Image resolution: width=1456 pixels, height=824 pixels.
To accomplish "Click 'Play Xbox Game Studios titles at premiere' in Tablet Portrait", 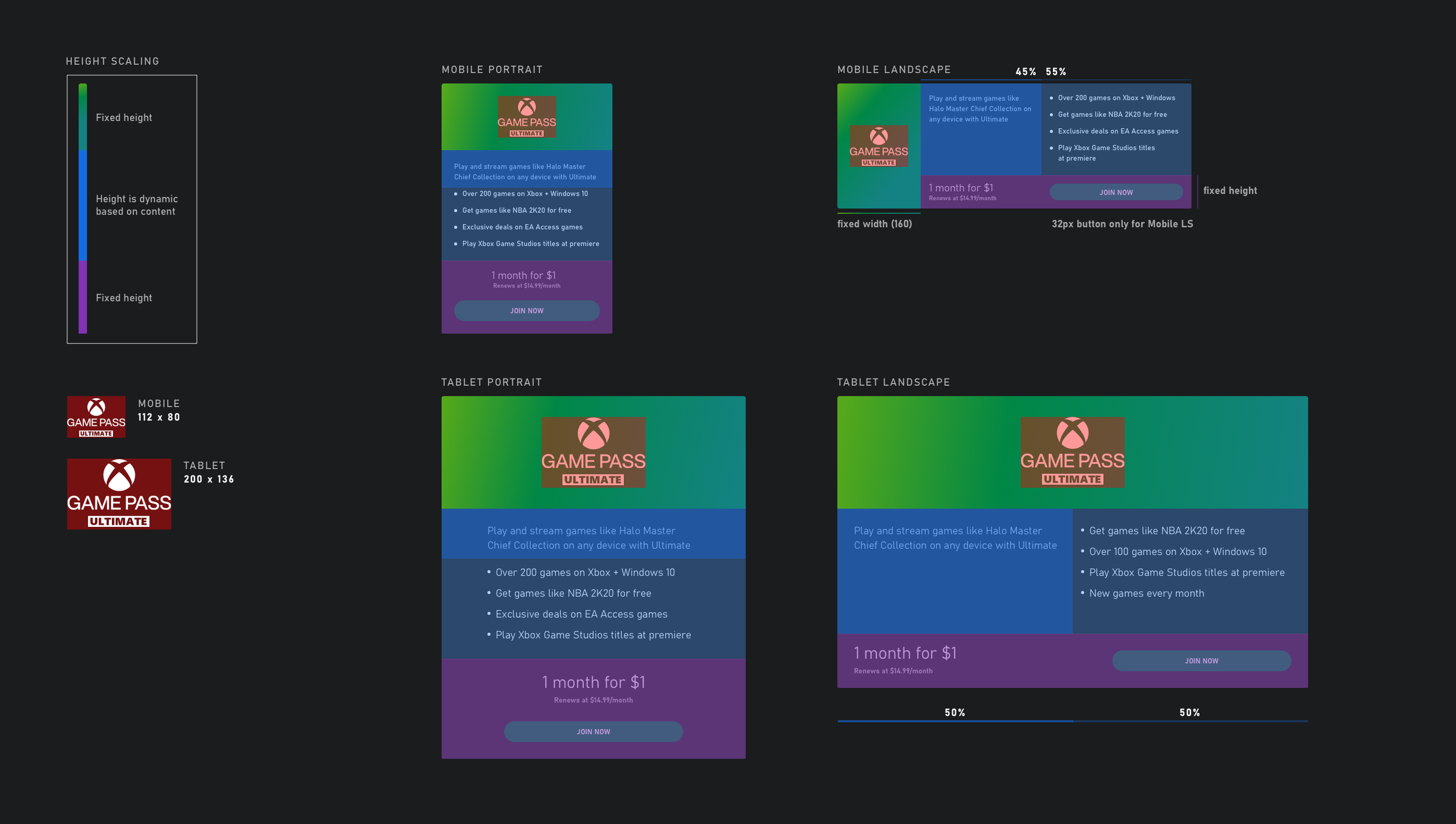I will (593, 635).
